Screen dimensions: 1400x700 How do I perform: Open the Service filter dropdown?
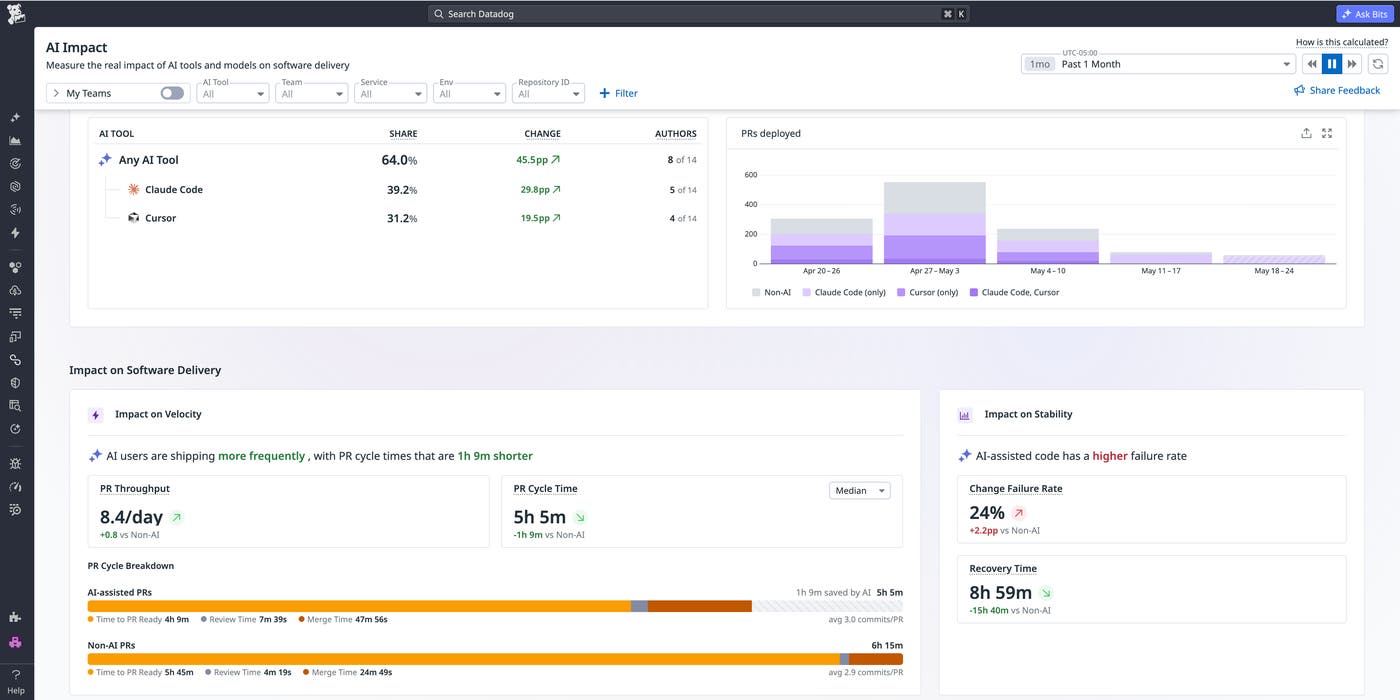point(390,93)
